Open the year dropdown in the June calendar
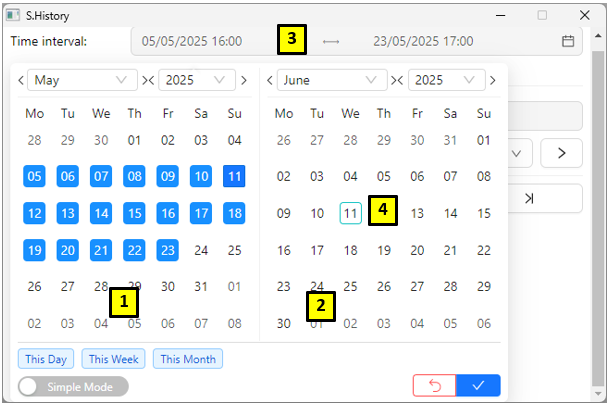 click(444, 80)
